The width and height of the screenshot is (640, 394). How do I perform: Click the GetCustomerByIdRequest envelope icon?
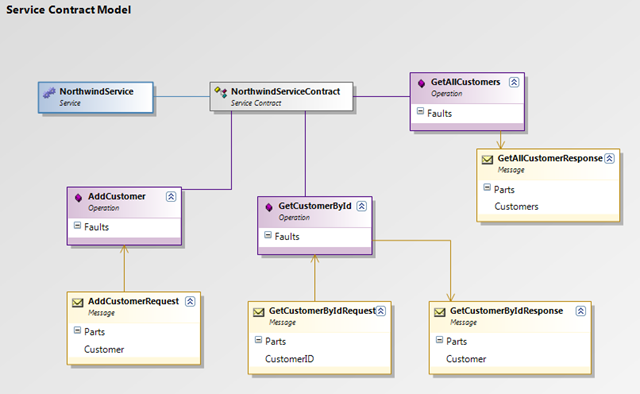pos(259,312)
